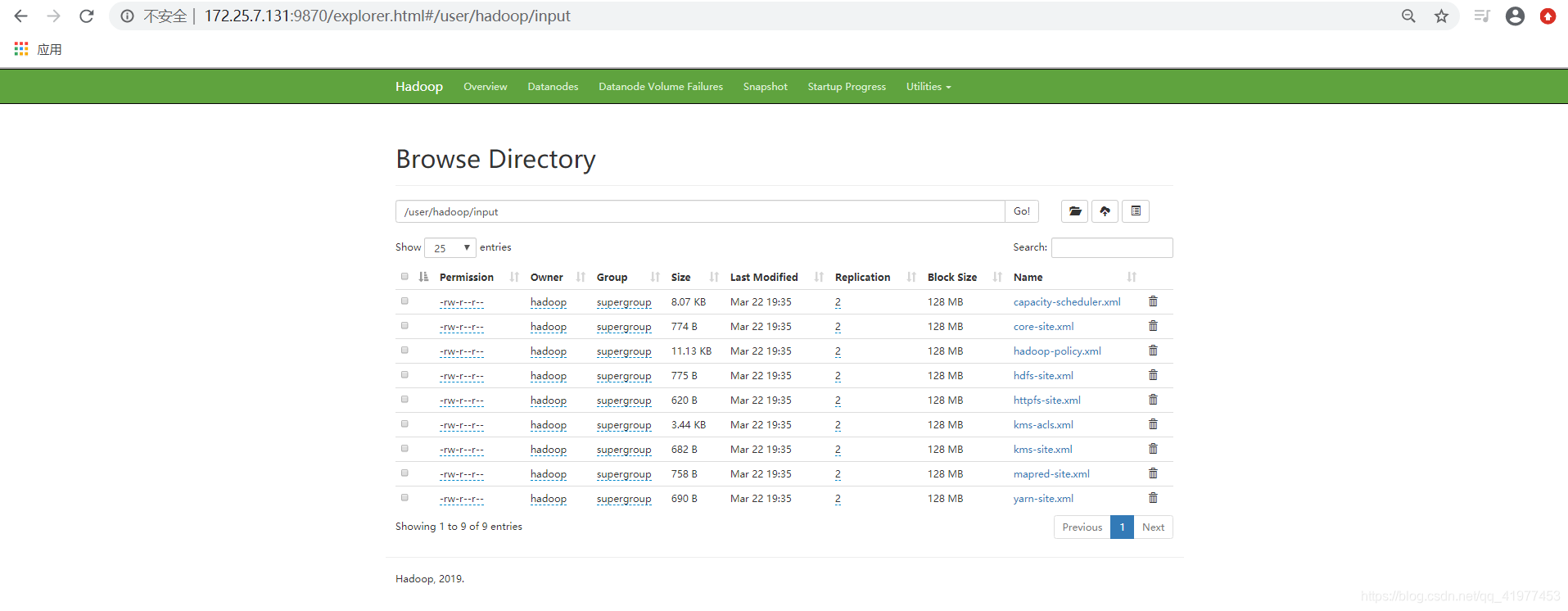
Task: Select page 1 in pagination
Action: (x=1122, y=527)
